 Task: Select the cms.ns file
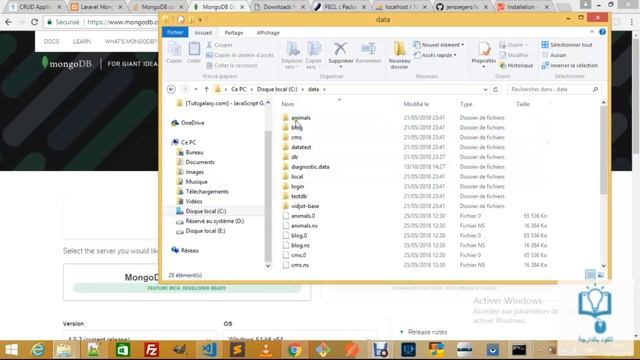(x=300, y=265)
